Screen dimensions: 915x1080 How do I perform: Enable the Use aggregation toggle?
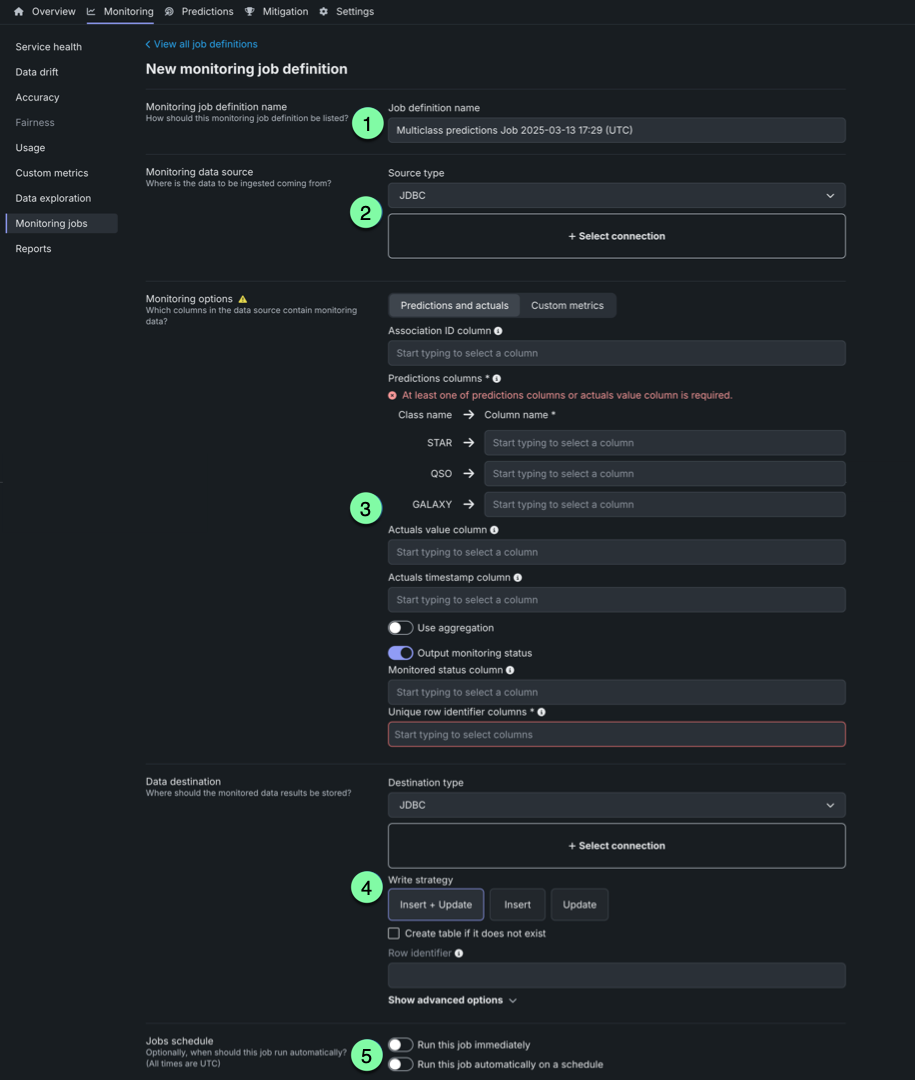click(400, 628)
